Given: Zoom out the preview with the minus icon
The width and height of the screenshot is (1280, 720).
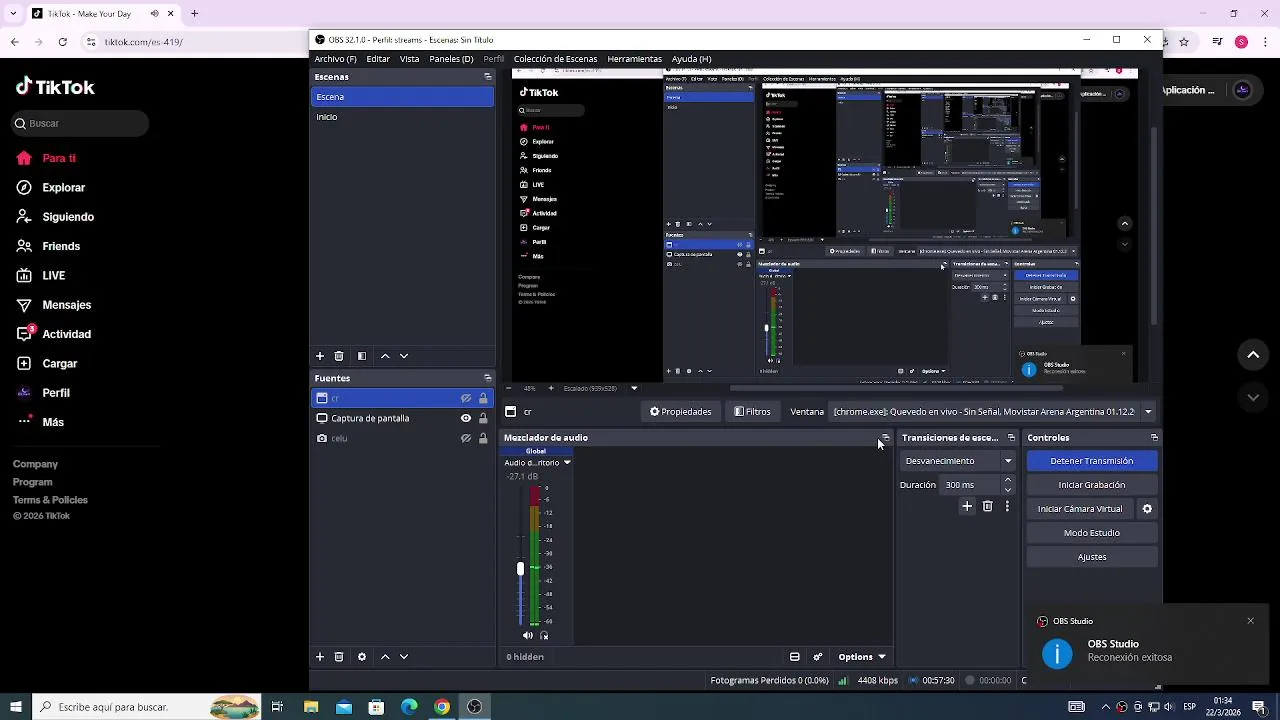Looking at the screenshot, I should 509,388.
